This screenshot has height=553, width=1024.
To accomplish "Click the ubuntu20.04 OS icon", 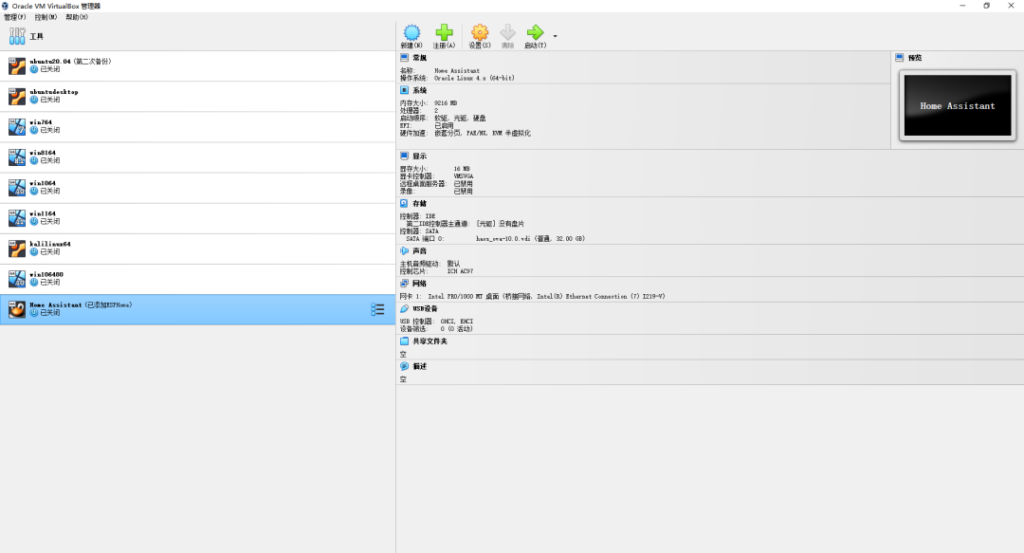I will (17, 65).
